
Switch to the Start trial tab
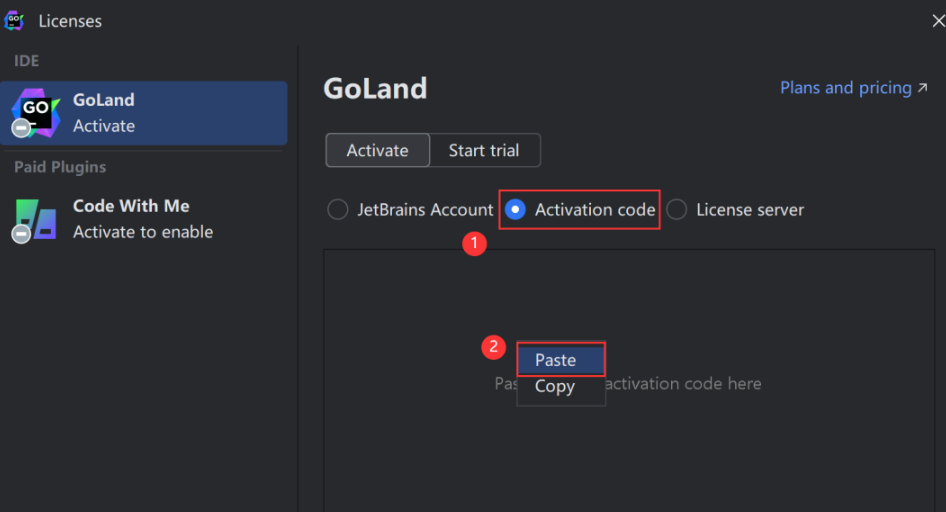pos(484,150)
